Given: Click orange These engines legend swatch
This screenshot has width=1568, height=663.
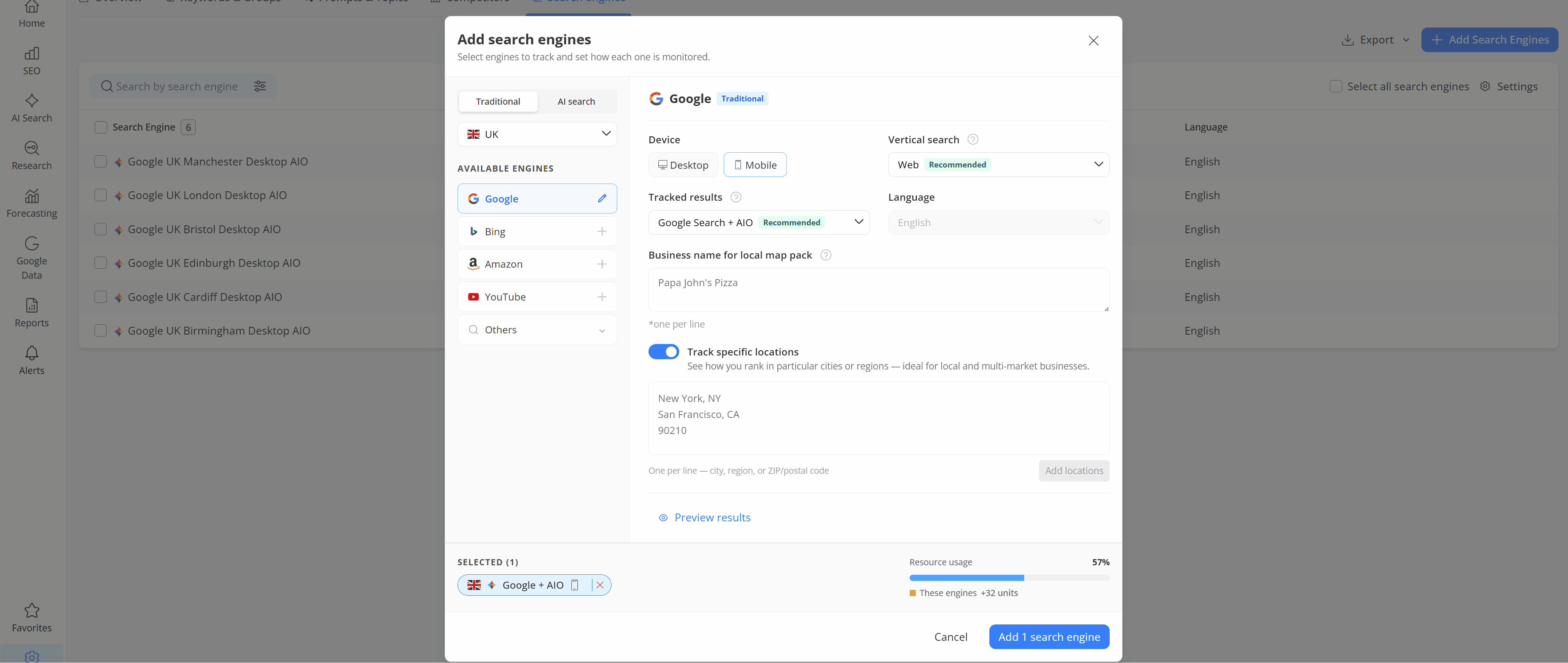Looking at the screenshot, I should 913,593.
